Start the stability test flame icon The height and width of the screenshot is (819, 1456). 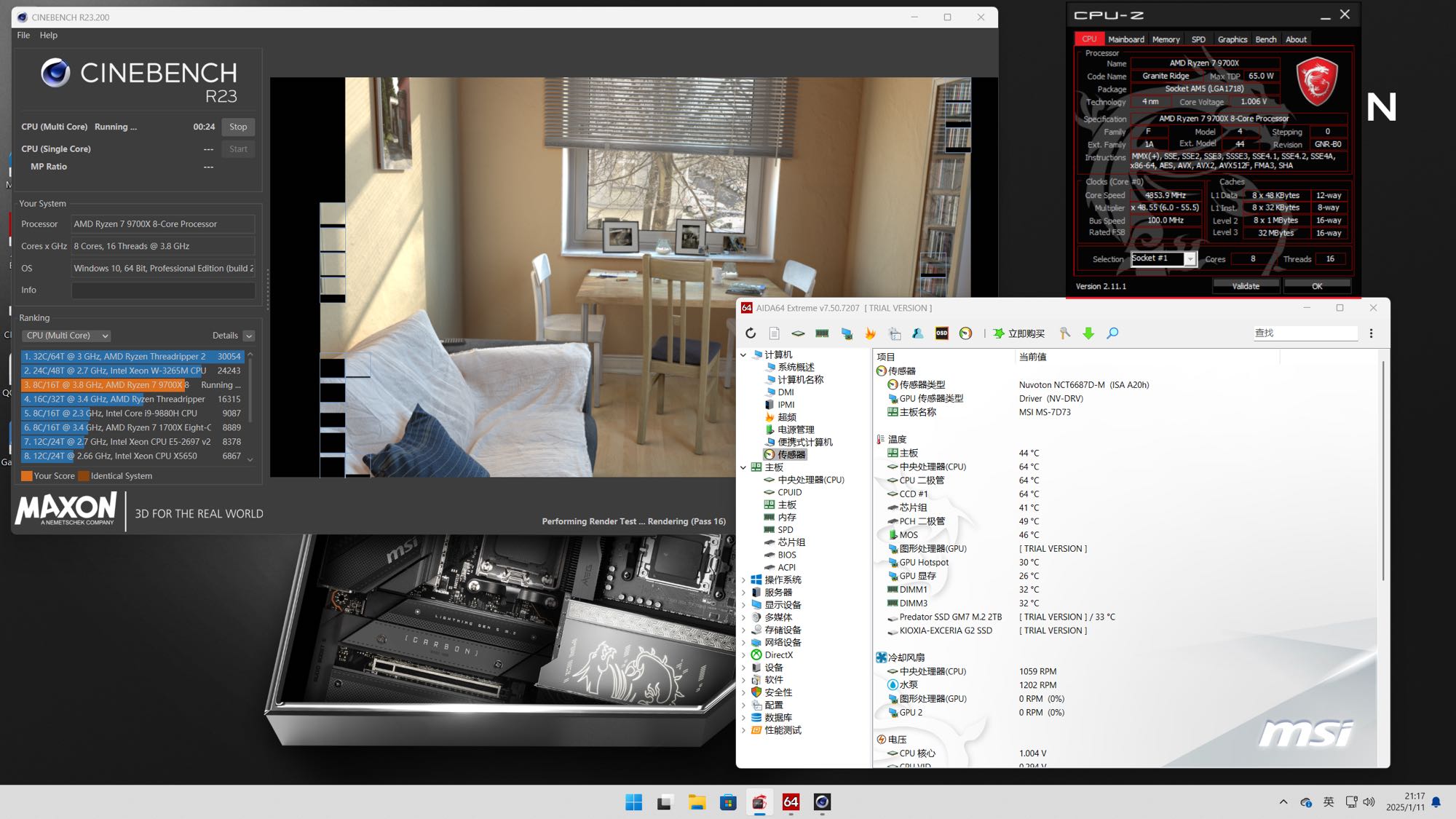pos(871,333)
